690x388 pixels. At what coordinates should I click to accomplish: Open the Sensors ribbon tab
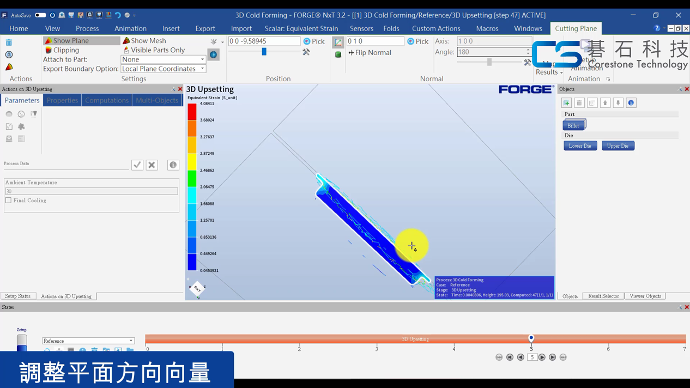(x=361, y=28)
